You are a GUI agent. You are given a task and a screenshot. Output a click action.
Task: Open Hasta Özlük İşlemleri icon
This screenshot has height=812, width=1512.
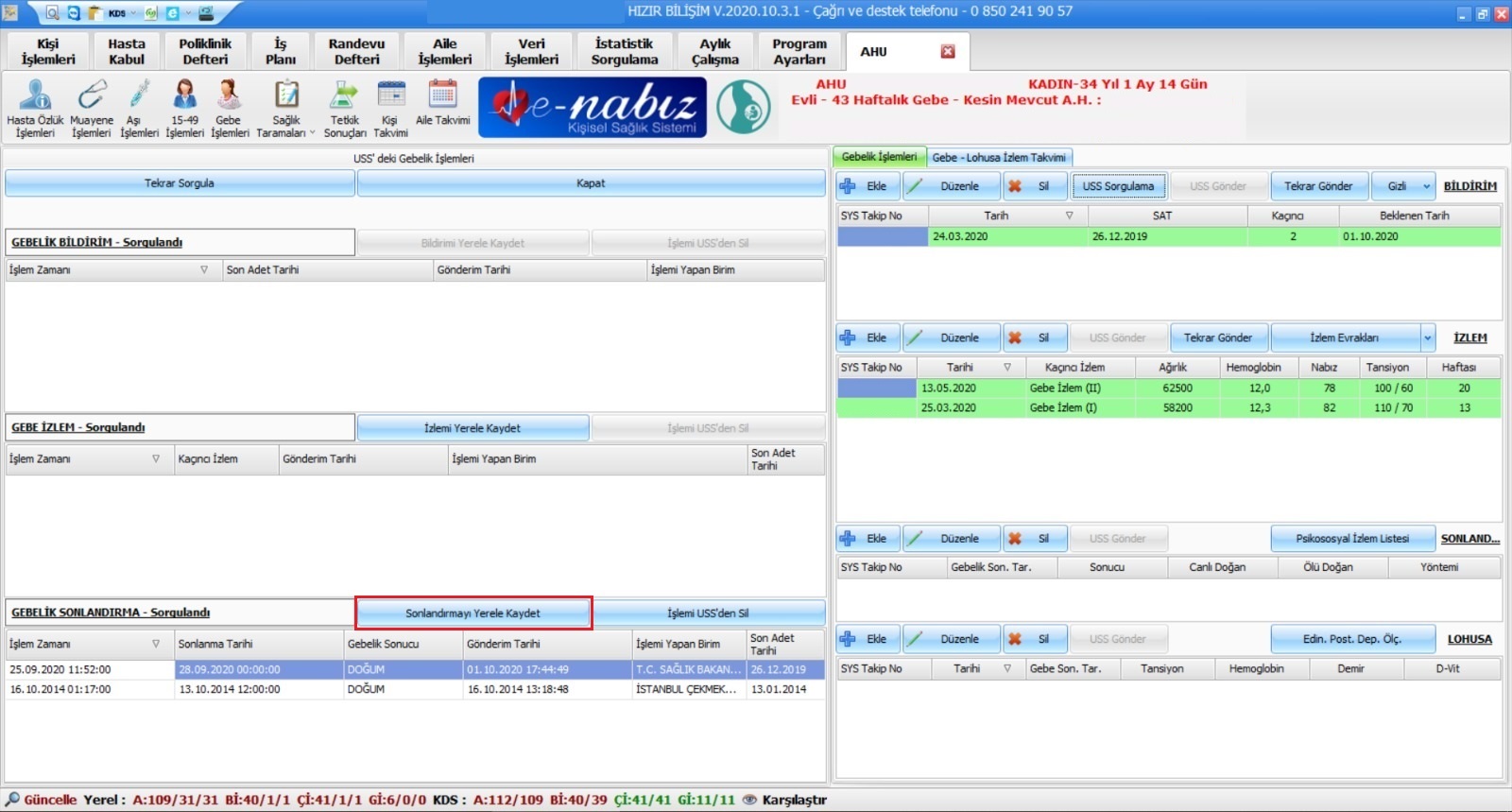35,97
